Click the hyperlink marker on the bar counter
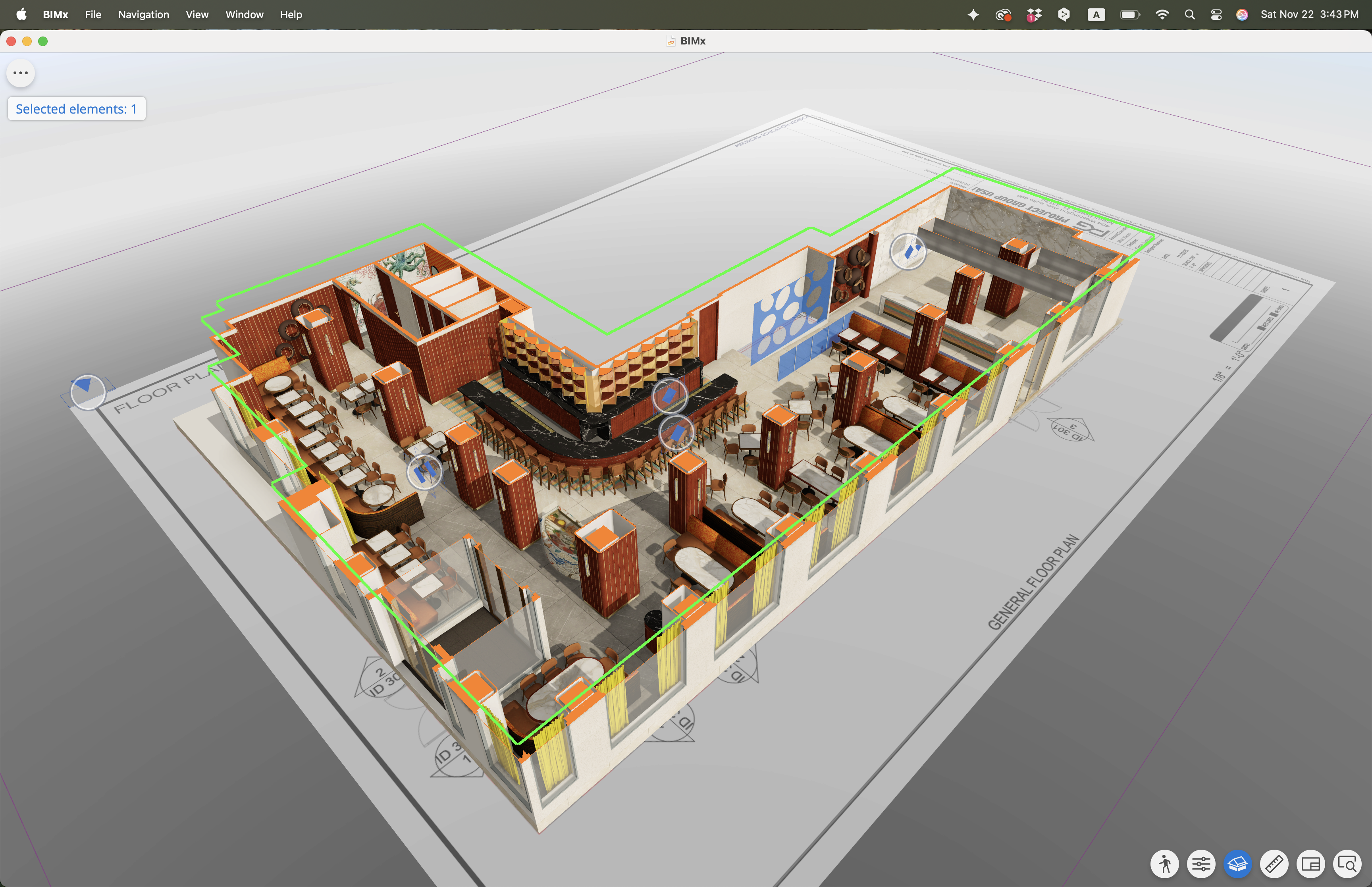The height and width of the screenshot is (887, 1372). pyautogui.click(x=670, y=396)
